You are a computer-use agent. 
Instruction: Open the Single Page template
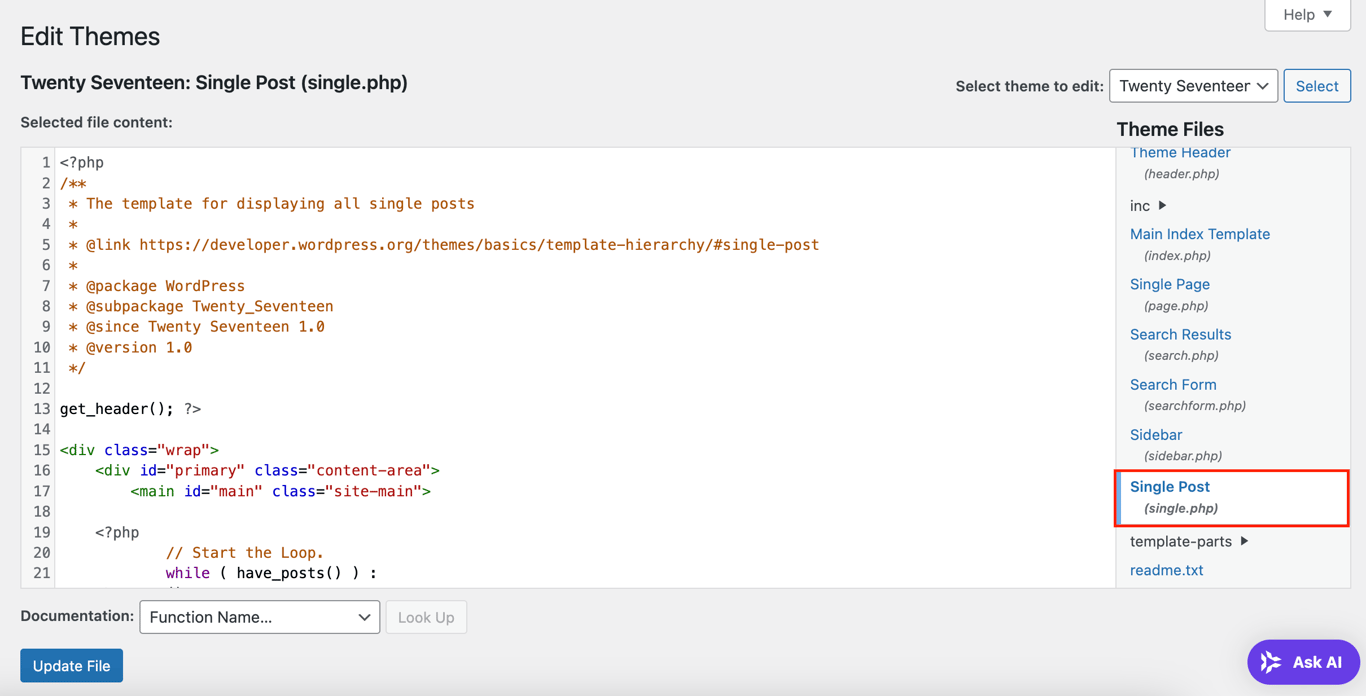1169,284
